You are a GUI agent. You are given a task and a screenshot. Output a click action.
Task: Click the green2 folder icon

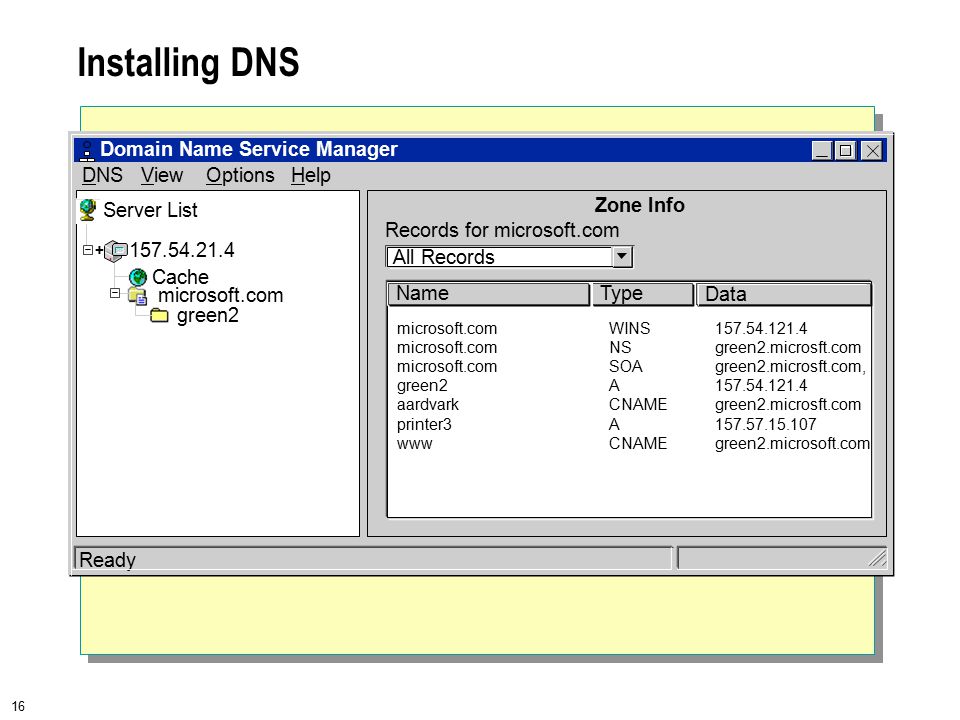pyautogui.click(x=159, y=316)
